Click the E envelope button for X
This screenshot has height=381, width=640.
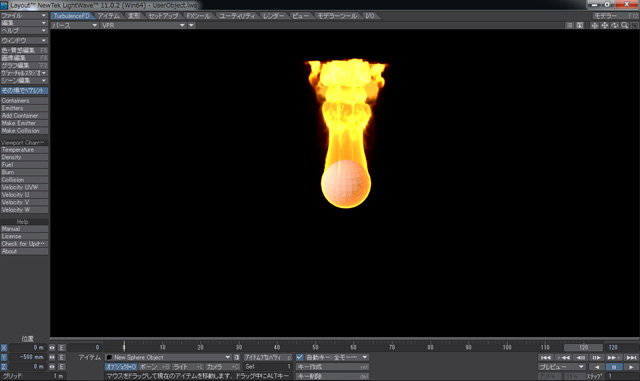tap(61, 348)
